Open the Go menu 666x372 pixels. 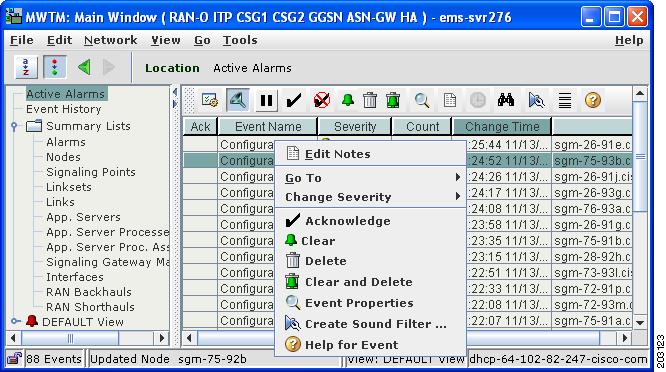coord(202,40)
